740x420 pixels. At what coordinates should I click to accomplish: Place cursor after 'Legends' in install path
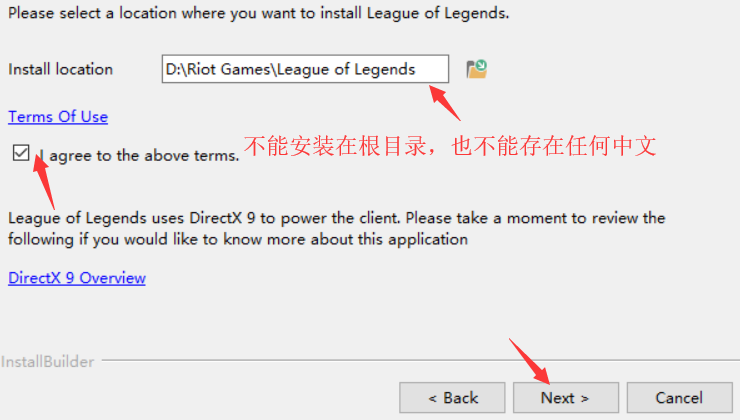[x=417, y=69]
